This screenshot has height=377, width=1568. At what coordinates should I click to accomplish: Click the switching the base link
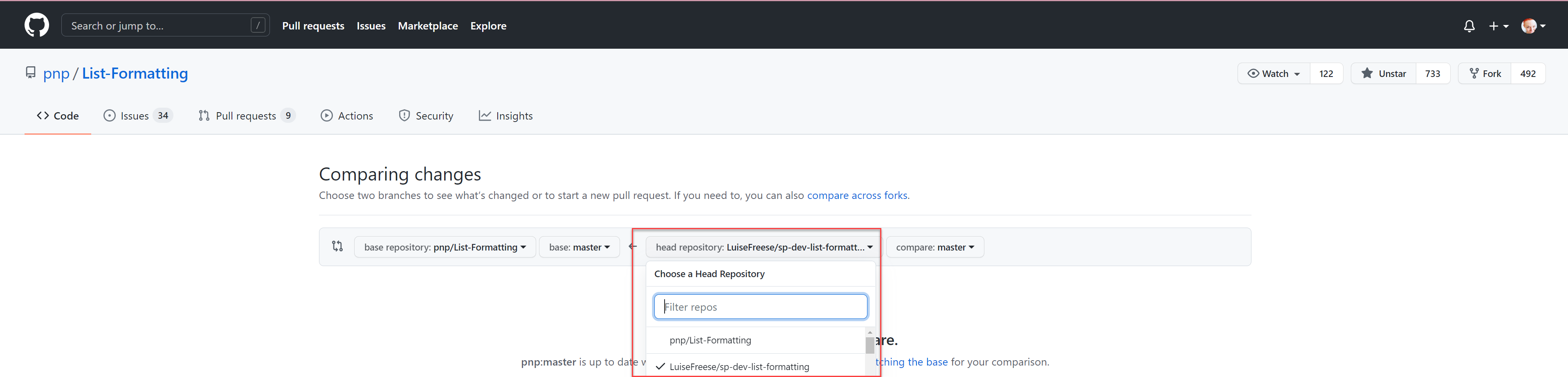[911, 362]
